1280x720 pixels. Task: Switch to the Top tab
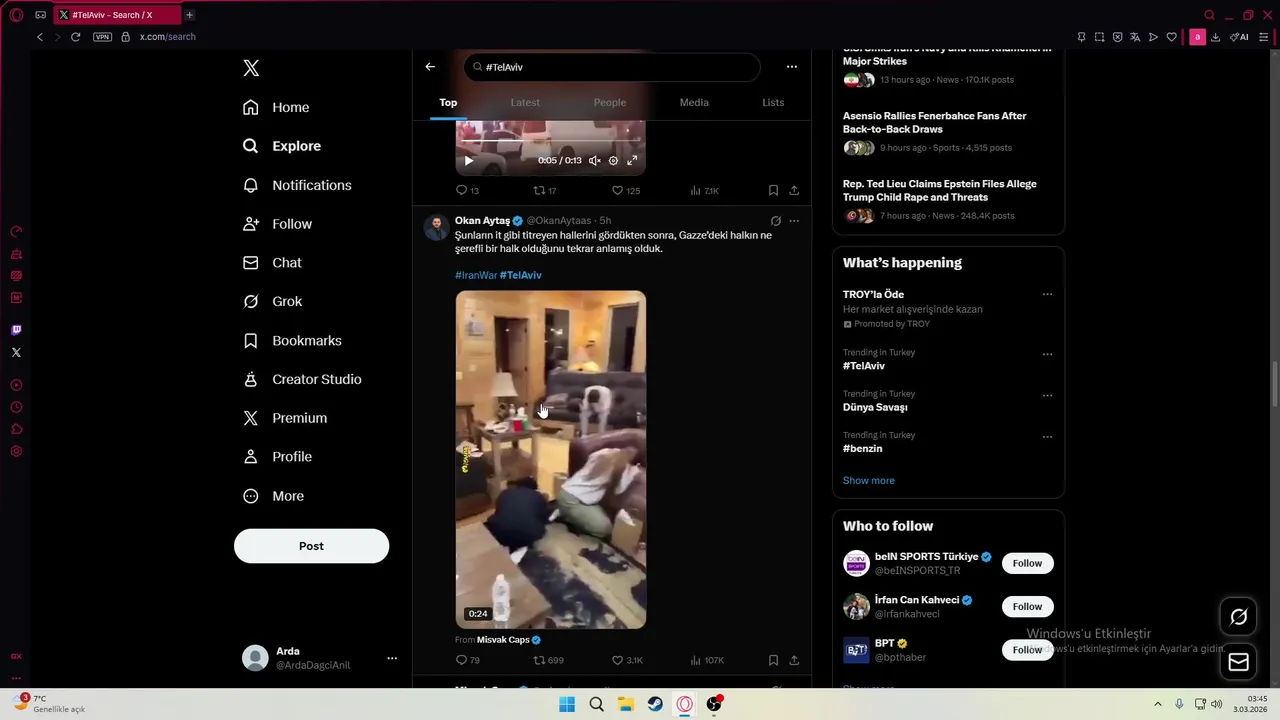pyautogui.click(x=448, y=102)
